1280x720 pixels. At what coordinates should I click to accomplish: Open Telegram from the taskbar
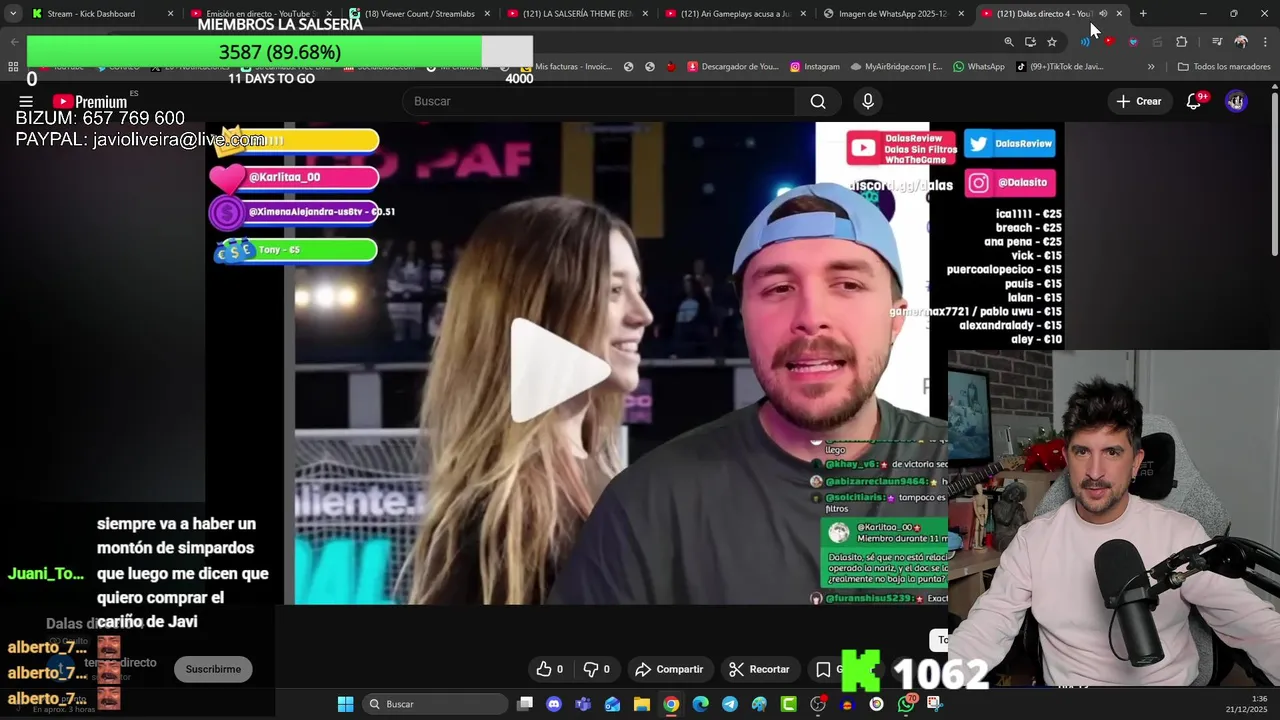pyautogui.click(x=730, y=704)
